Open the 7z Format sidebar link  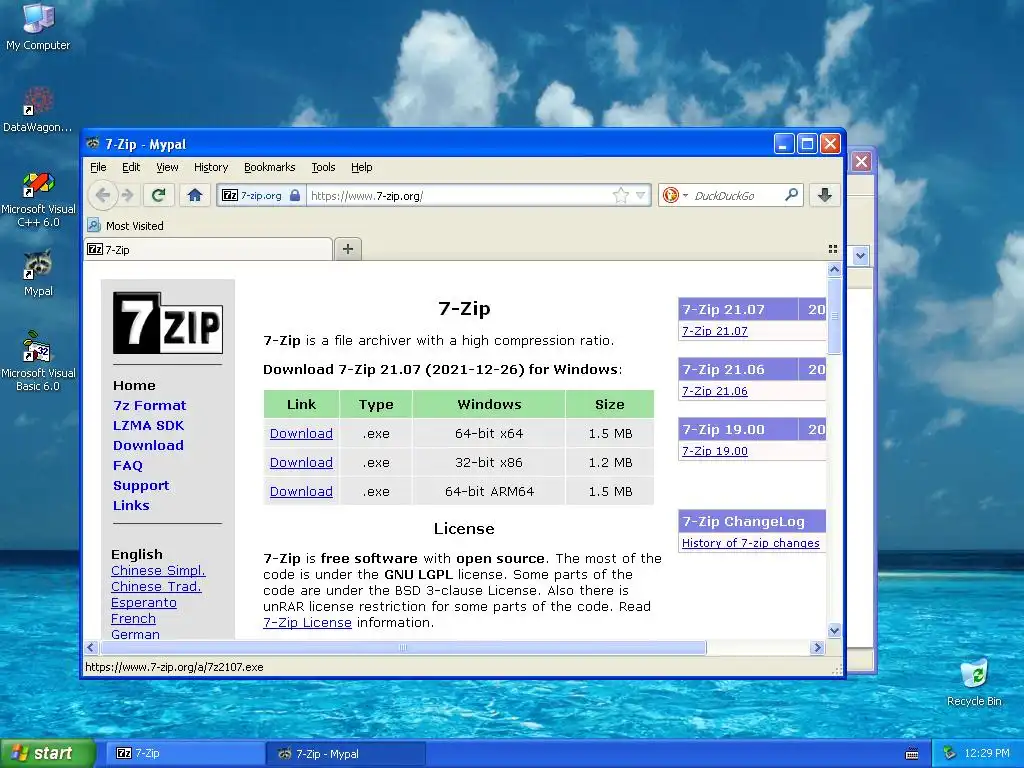[150, 406]
